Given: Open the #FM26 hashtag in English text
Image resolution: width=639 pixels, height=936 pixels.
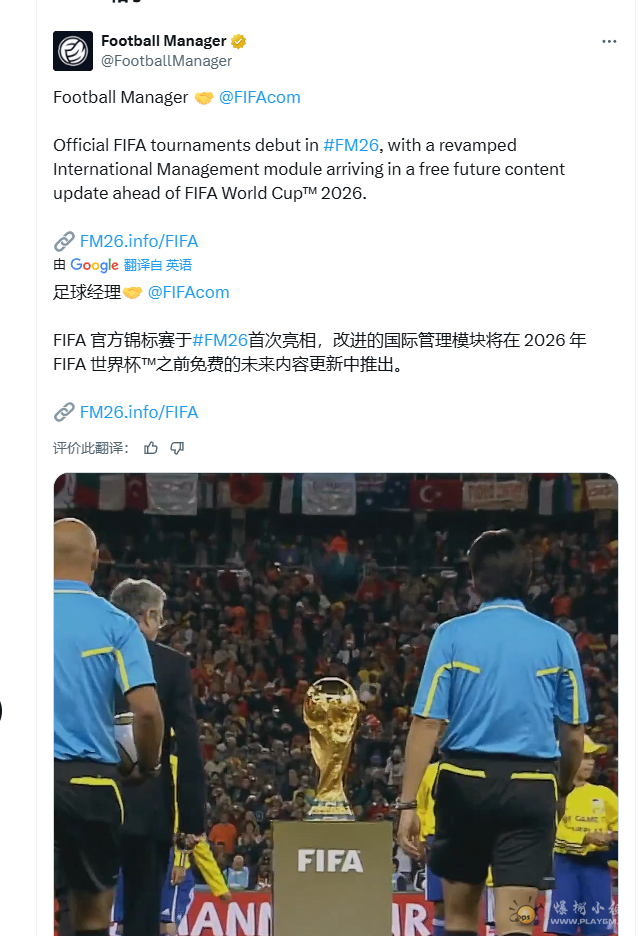Looking at the screenshot, I should pos(351,145).
